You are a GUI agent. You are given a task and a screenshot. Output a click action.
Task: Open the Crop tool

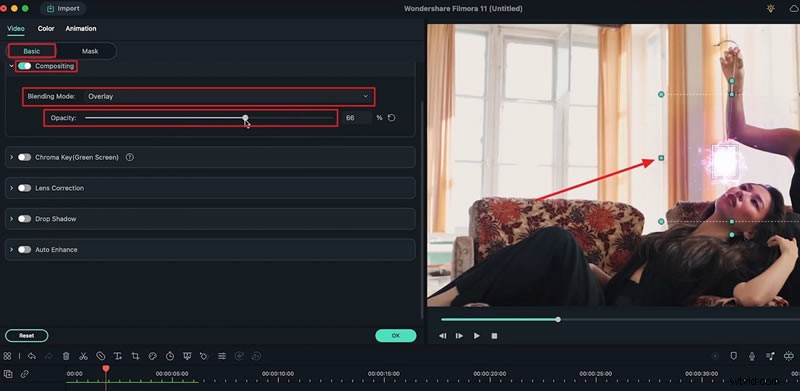(x=135, y=356)
